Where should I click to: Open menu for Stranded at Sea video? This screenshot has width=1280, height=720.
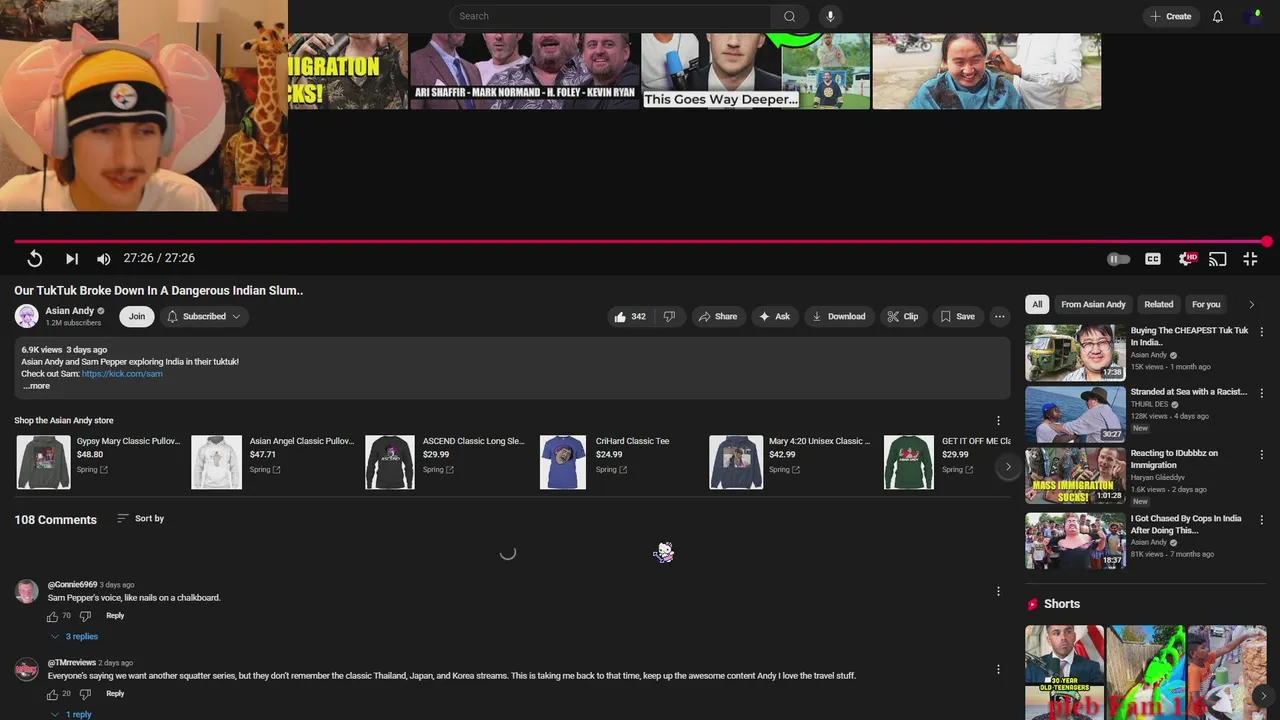(1261, 394)
